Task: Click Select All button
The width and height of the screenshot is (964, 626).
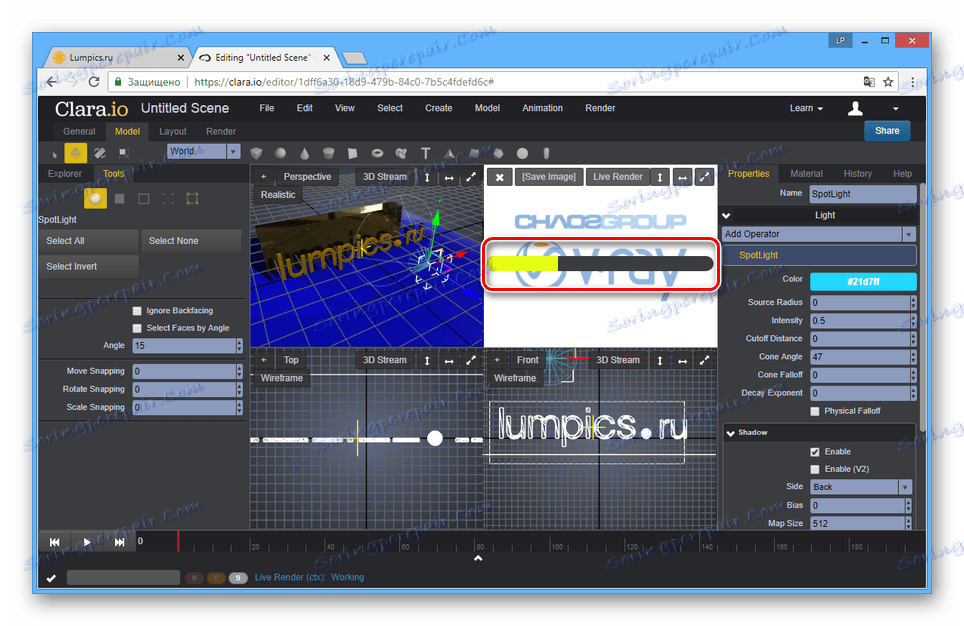Action: (89, 241)
